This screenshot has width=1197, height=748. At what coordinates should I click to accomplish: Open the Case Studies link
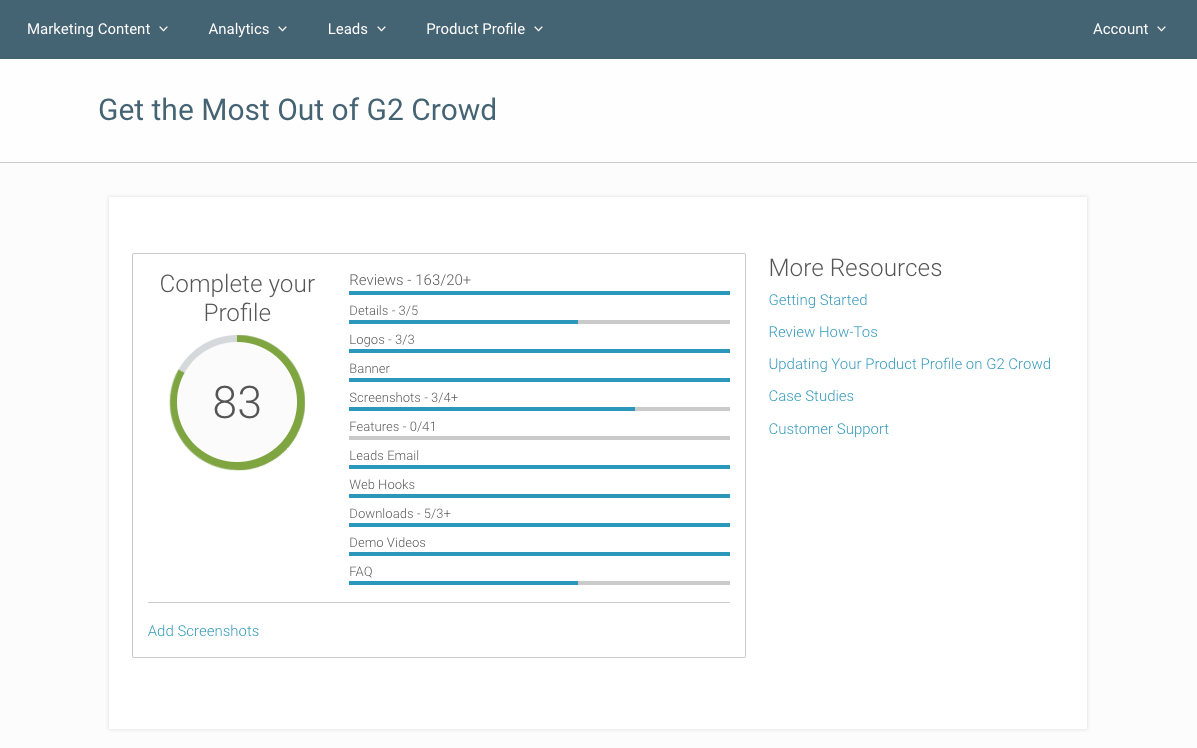[811, 396]
